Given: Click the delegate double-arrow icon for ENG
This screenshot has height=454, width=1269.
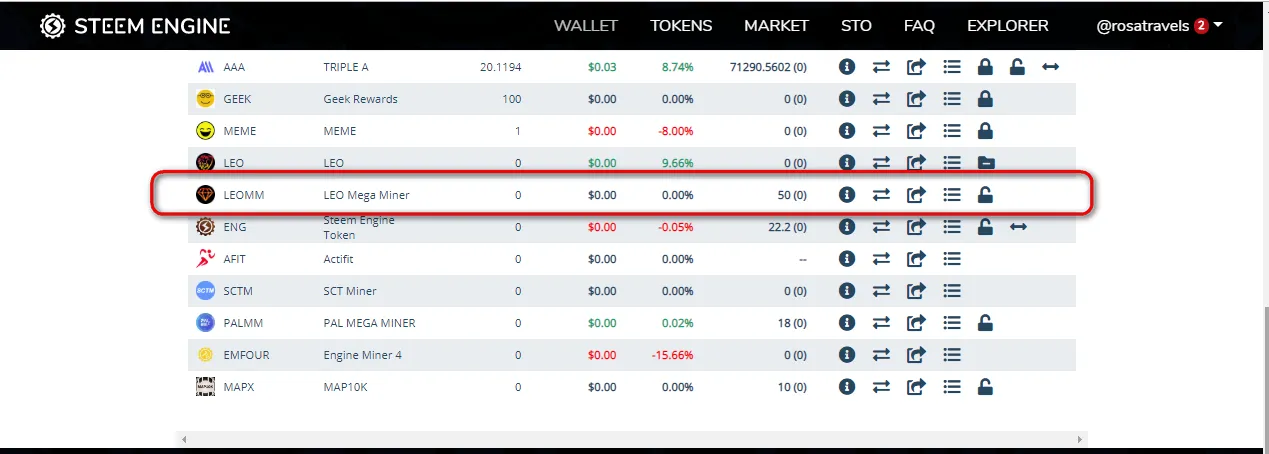Looking at the screenshot, I should pyautogui.click(x=1018, y=227).
